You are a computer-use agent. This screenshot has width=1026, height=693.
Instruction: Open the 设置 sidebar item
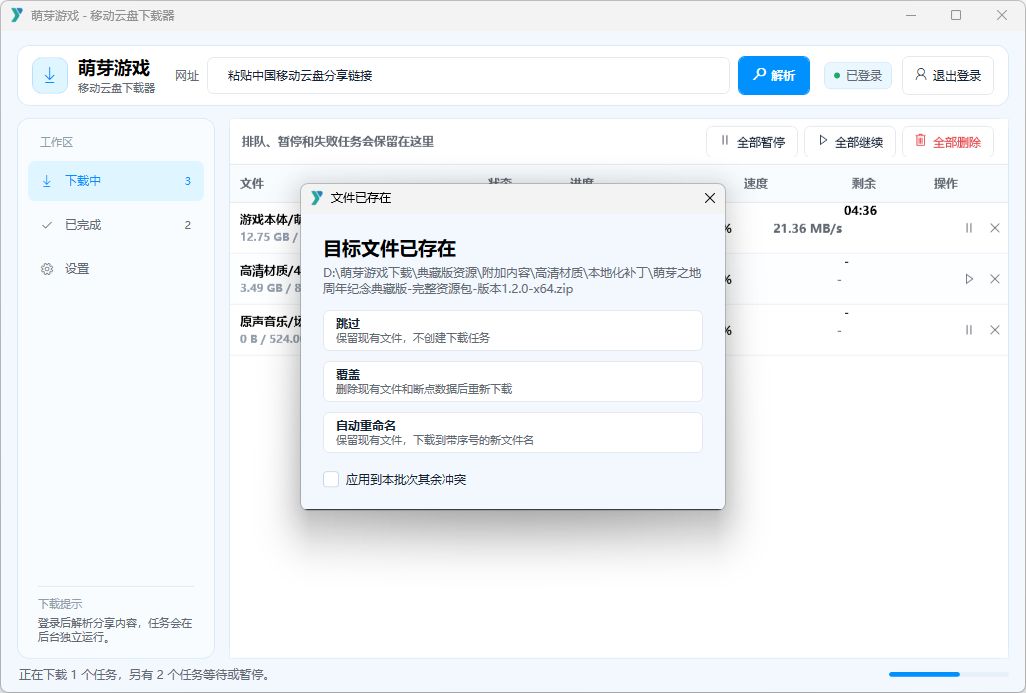click(116, 268)
